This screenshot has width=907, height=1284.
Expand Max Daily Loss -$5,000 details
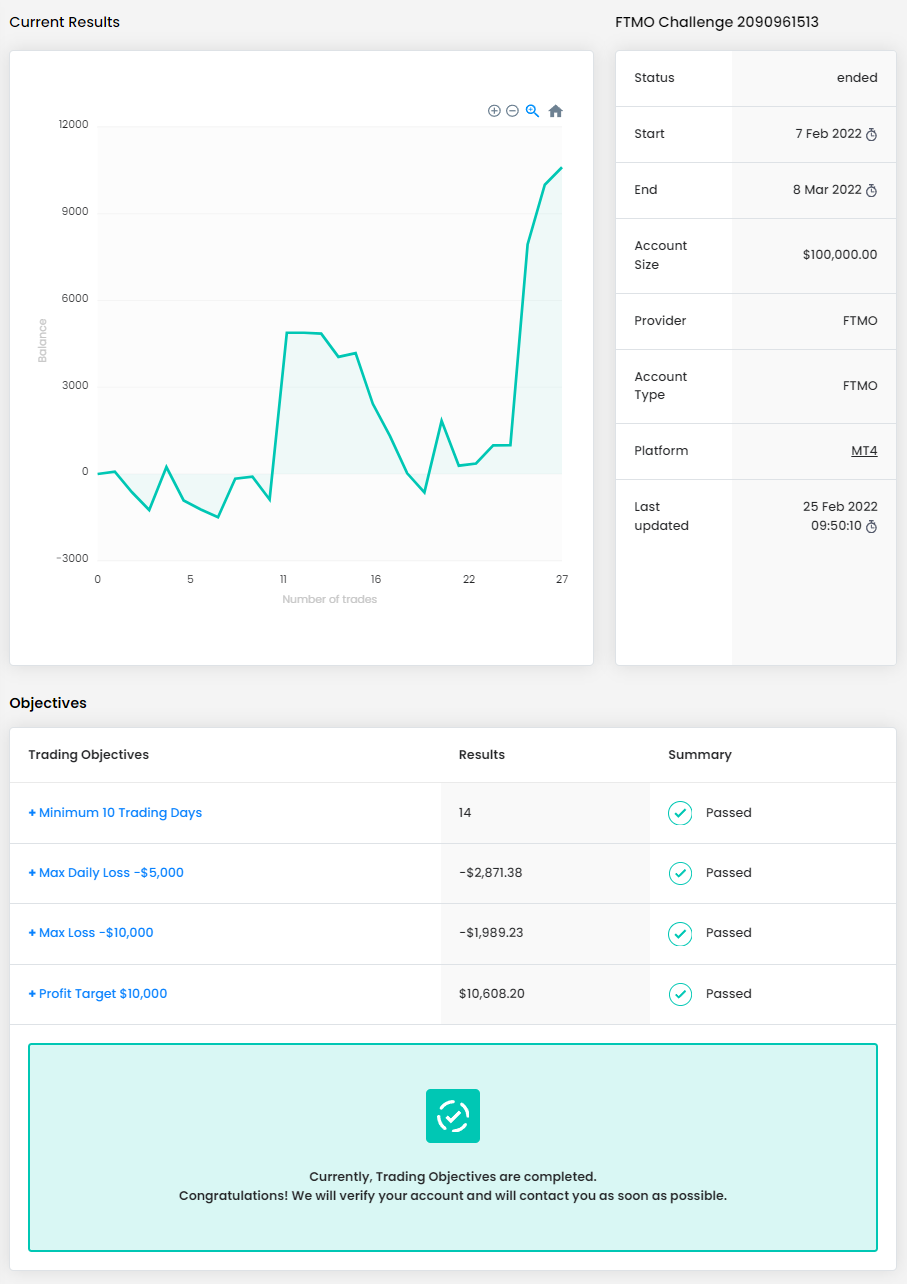click(106, 873)
